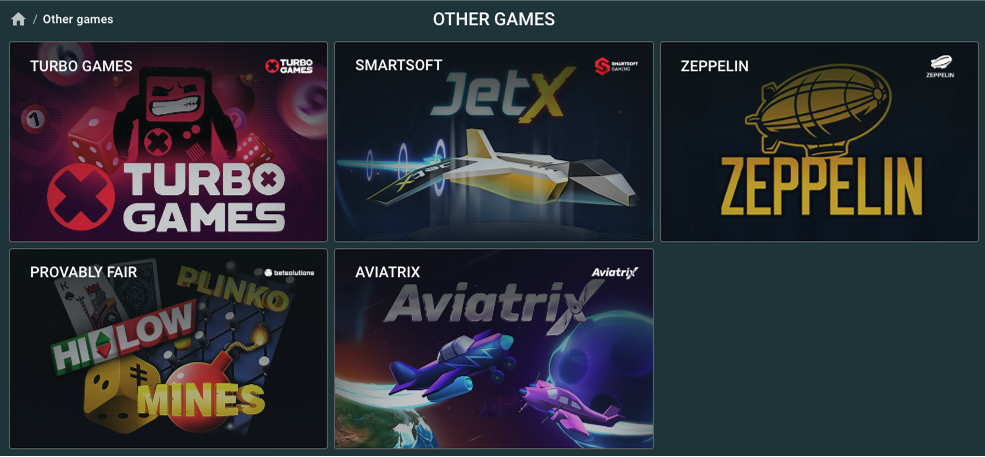The width and height of the screenshot is (985, 457).
Task: Click the Smartsoft Gaming logo badge
Action: click(x=616, y=66)
